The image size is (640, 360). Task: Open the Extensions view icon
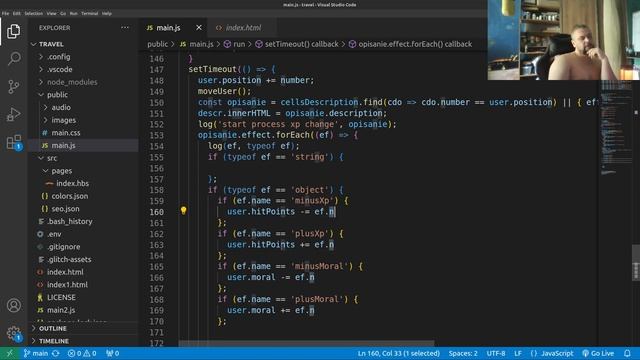point(13,142)
